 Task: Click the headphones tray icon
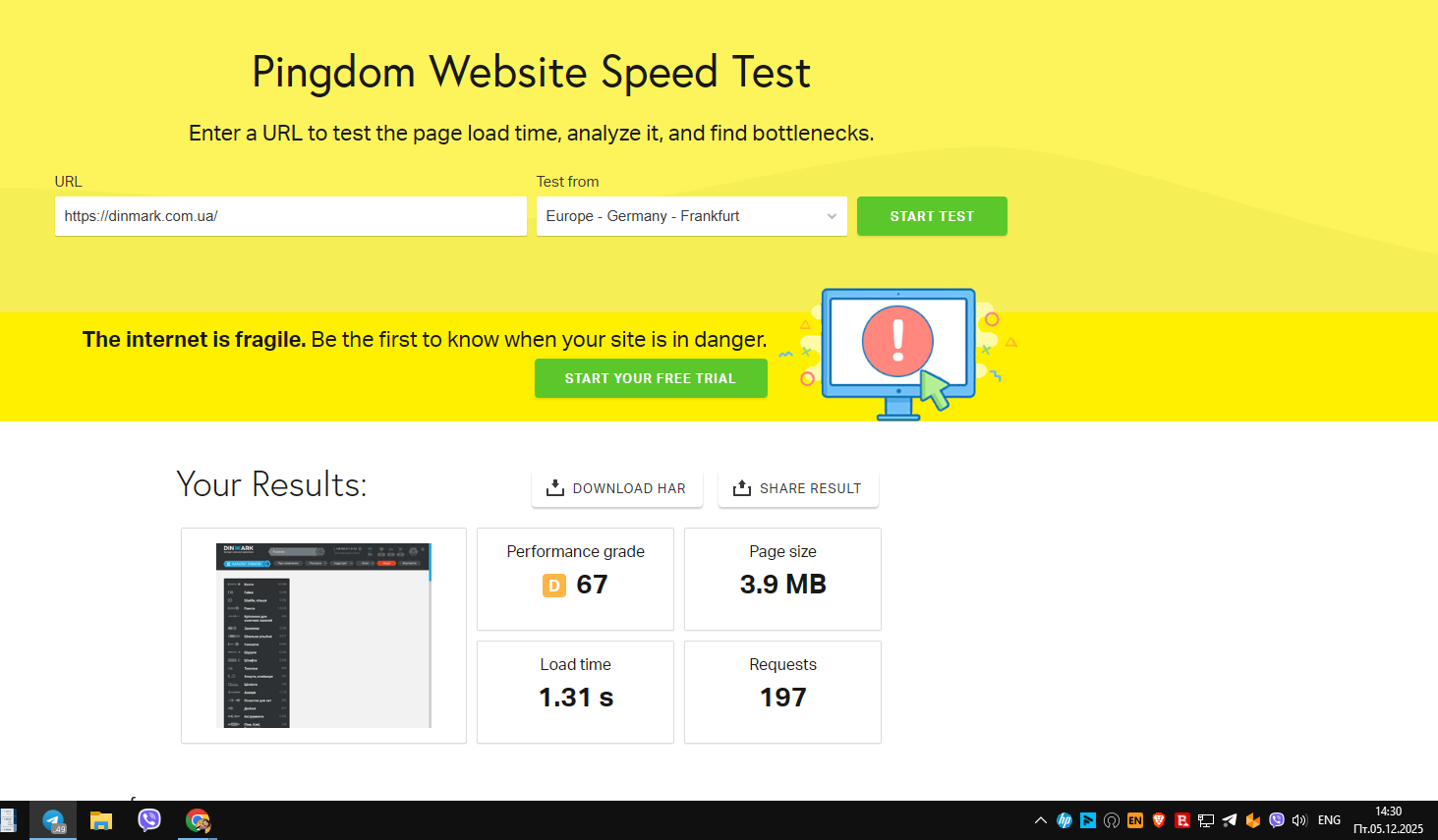point(1112,820)
